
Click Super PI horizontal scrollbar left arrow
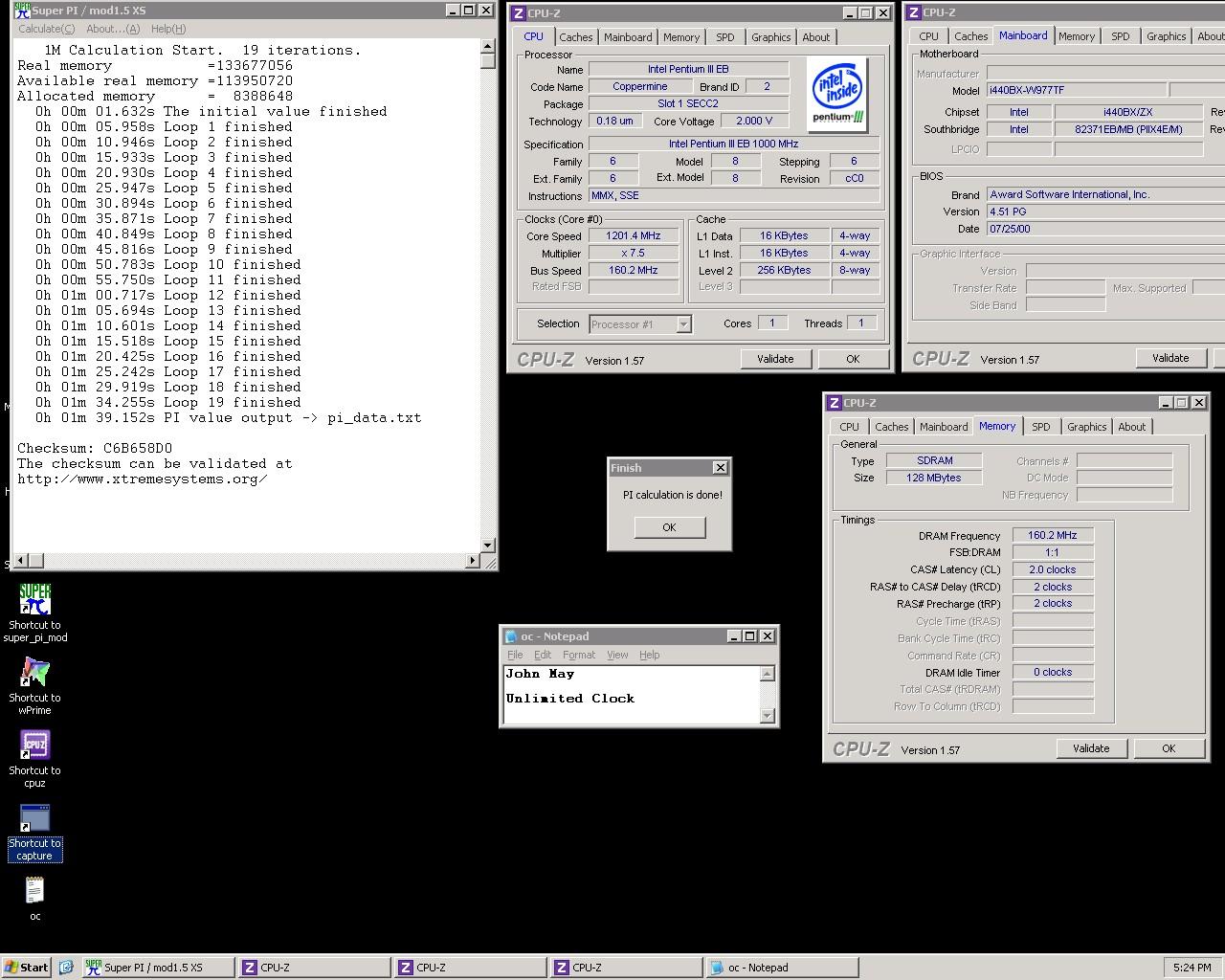pyautogui.click(x=21, y=560)
